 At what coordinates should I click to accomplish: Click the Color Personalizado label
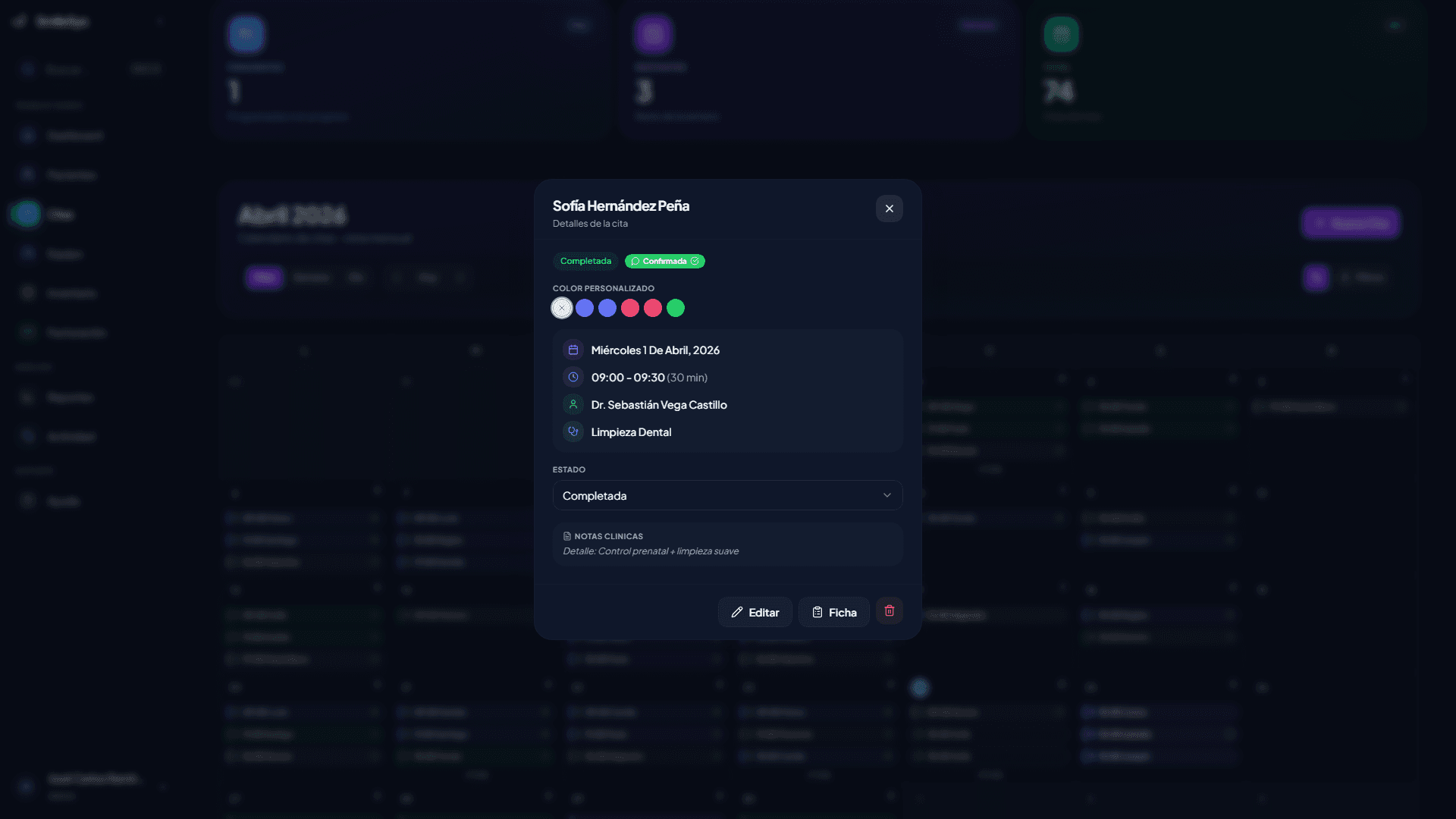click(x=603, y=288)
